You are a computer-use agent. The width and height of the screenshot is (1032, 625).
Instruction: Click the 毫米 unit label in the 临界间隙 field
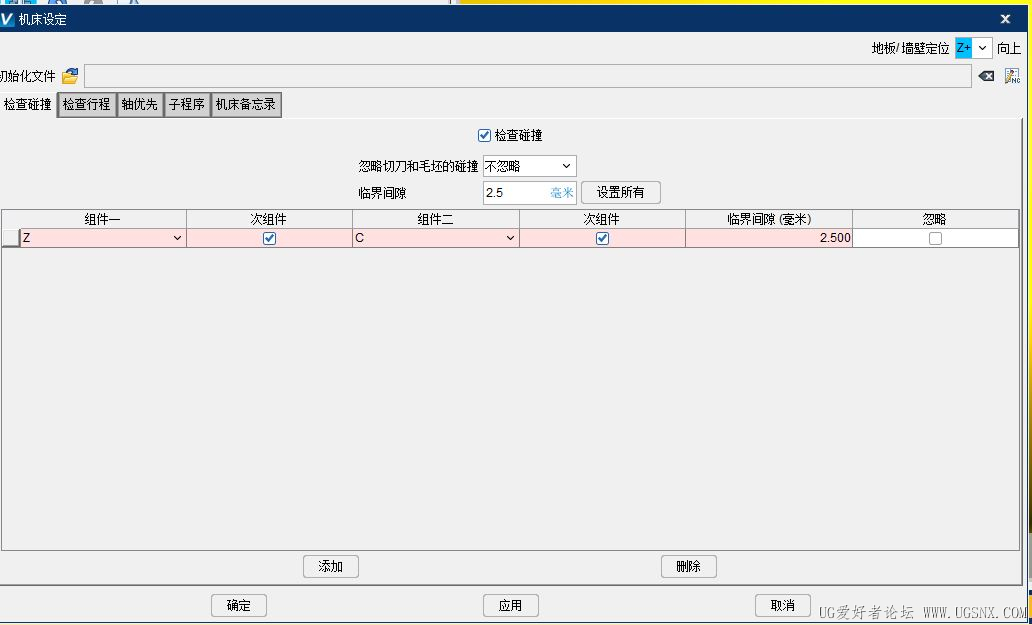tap(562, 193)
